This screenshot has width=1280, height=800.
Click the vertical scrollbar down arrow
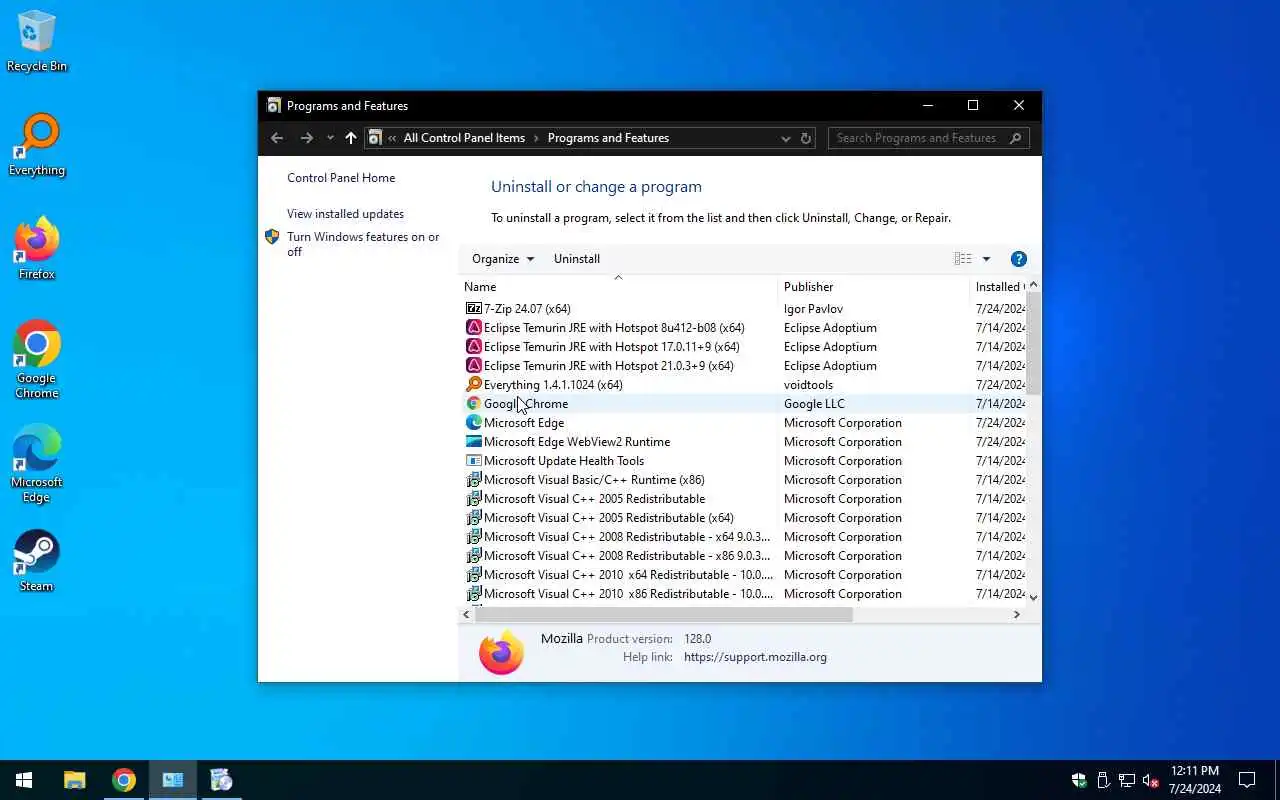tap(1033, 597)
